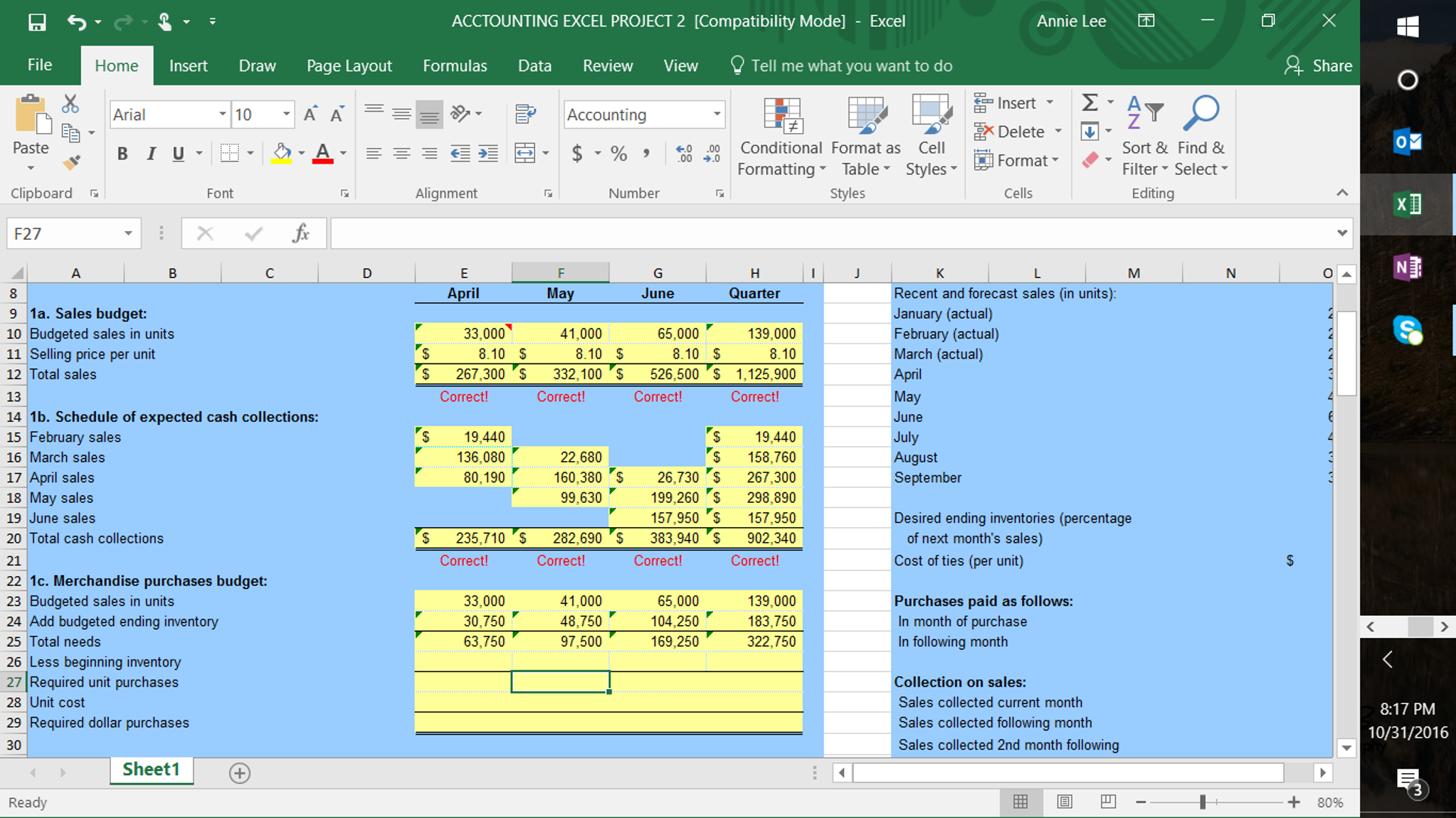Expand the font size dropdown
This screenshot has width=1456, height=818.
coord(286,115)
